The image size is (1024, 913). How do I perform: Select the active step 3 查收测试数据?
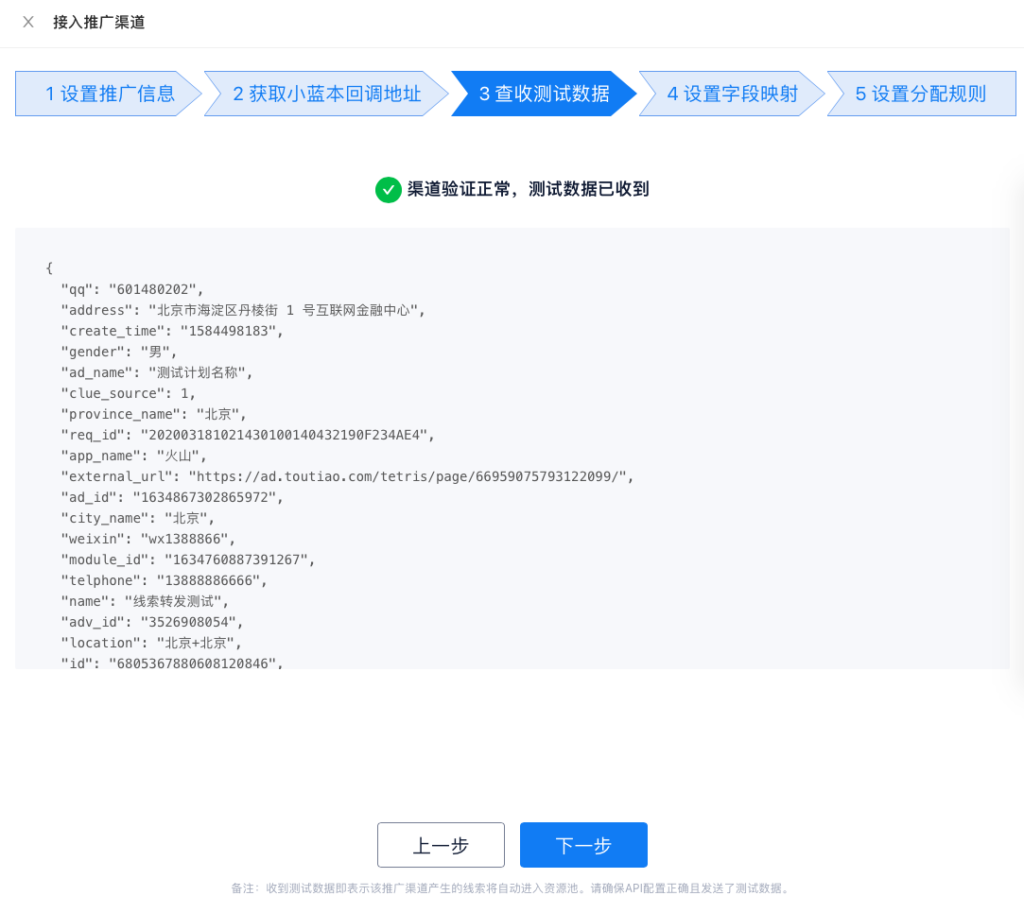pyautogui.click(x=543, y=94)
